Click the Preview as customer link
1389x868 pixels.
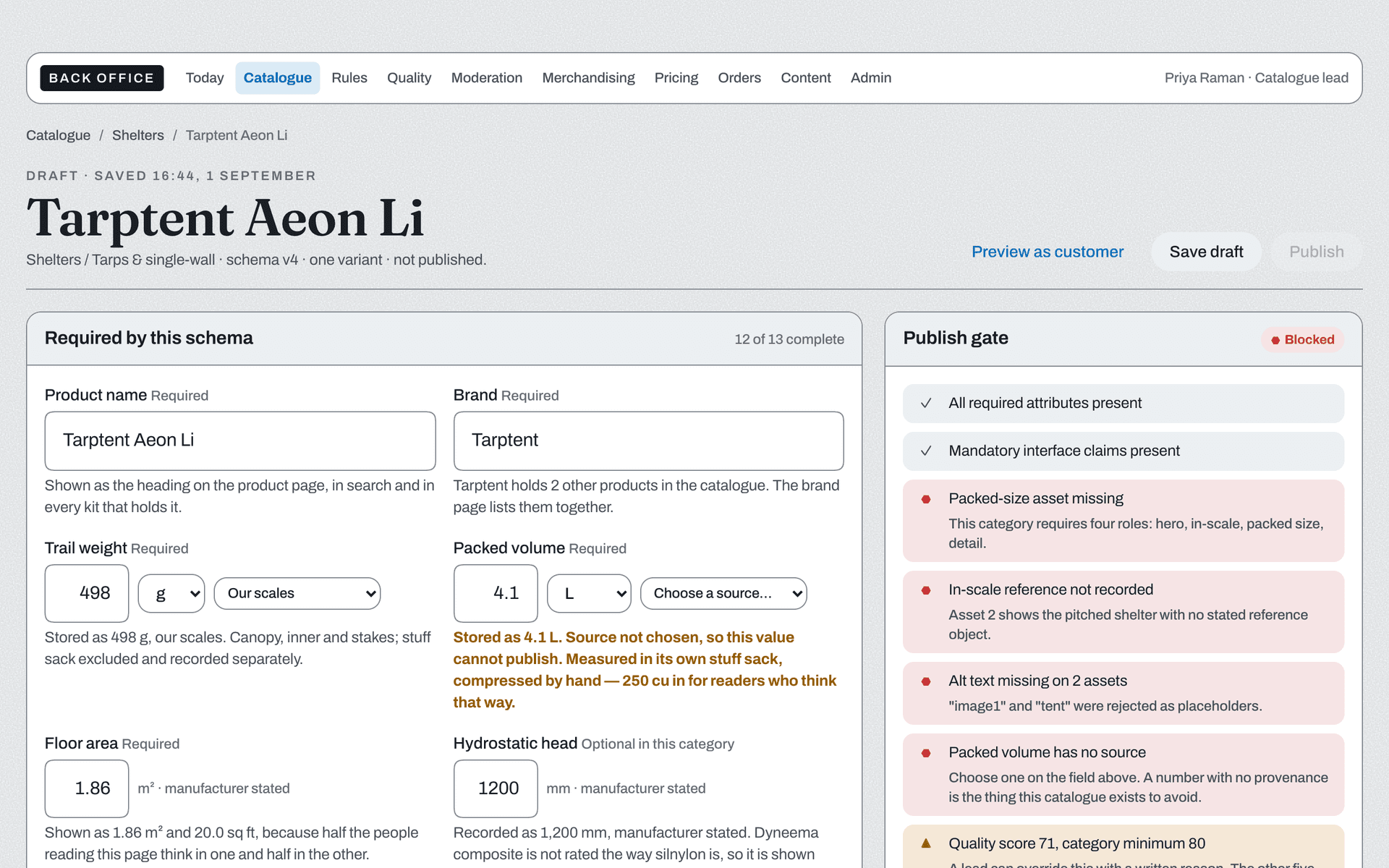click(1048, 252)
